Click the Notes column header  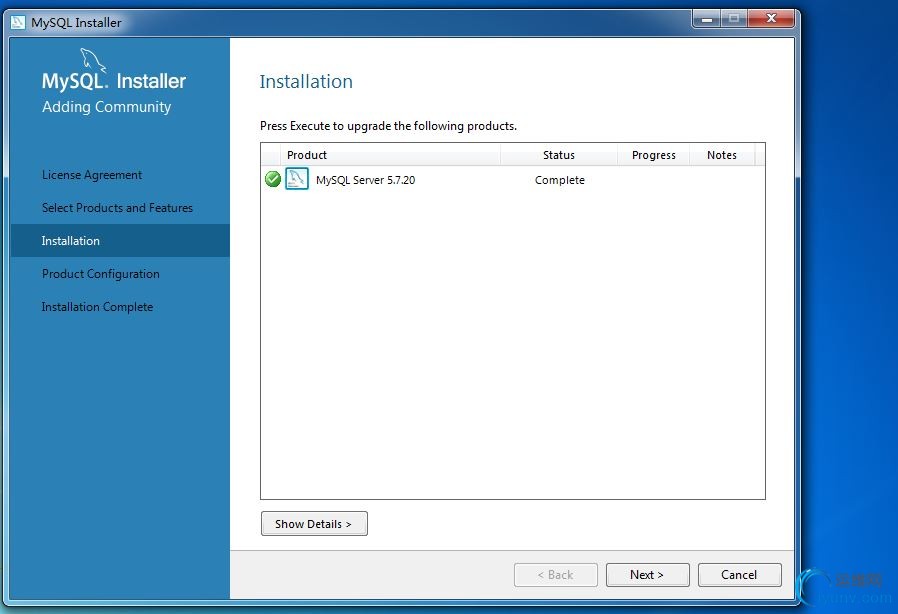(722, 155)
